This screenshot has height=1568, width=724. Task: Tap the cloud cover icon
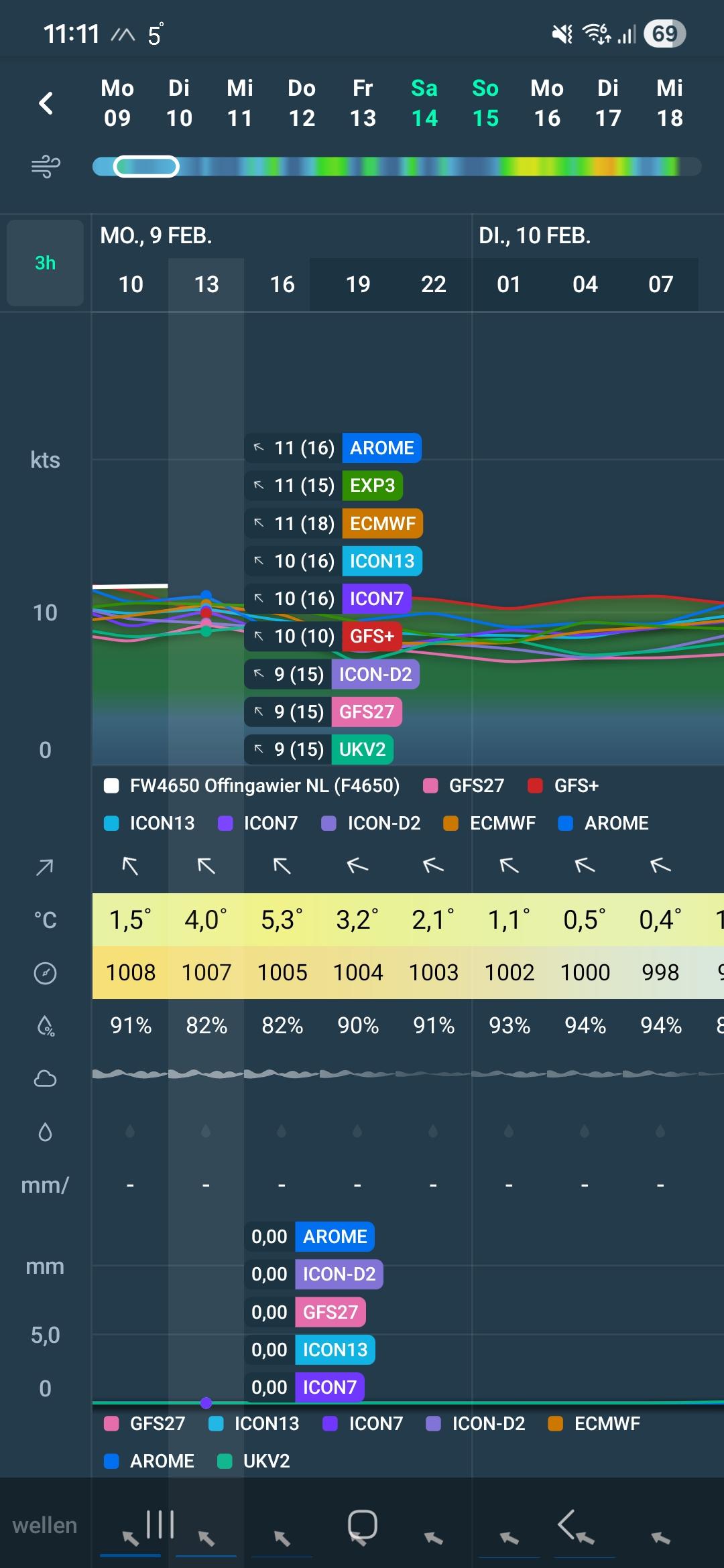pos(45,1079)
